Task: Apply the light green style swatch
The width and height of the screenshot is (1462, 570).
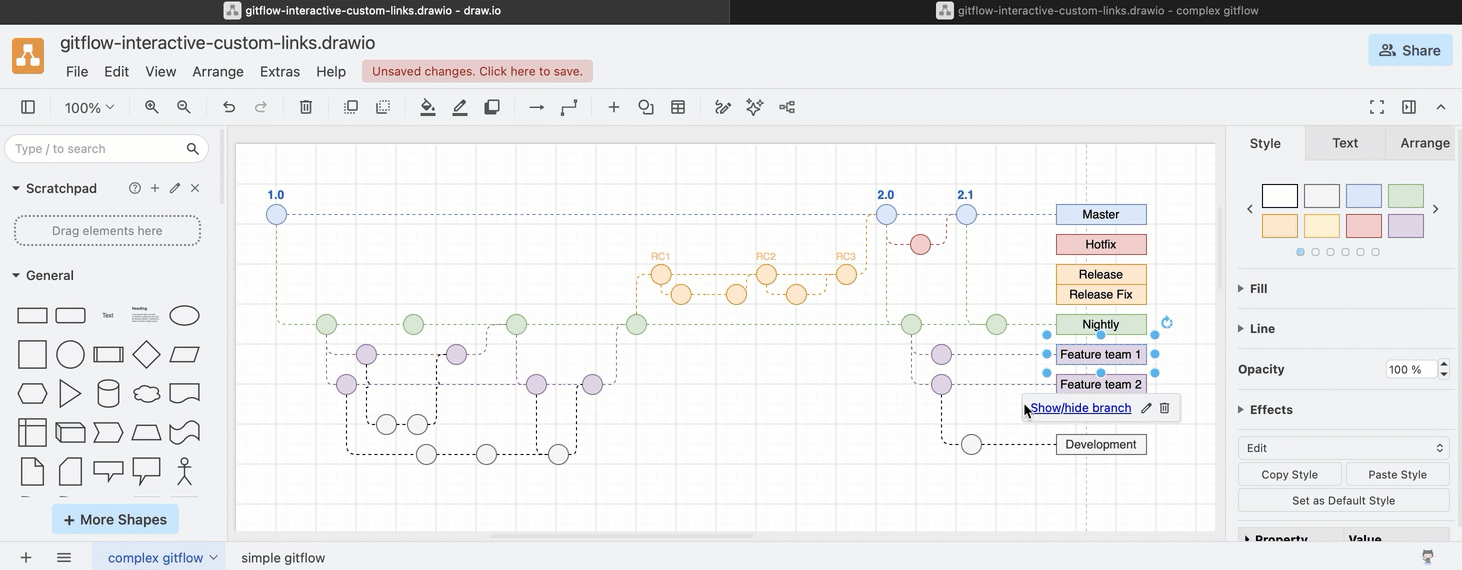Action: pos(1405,196)
